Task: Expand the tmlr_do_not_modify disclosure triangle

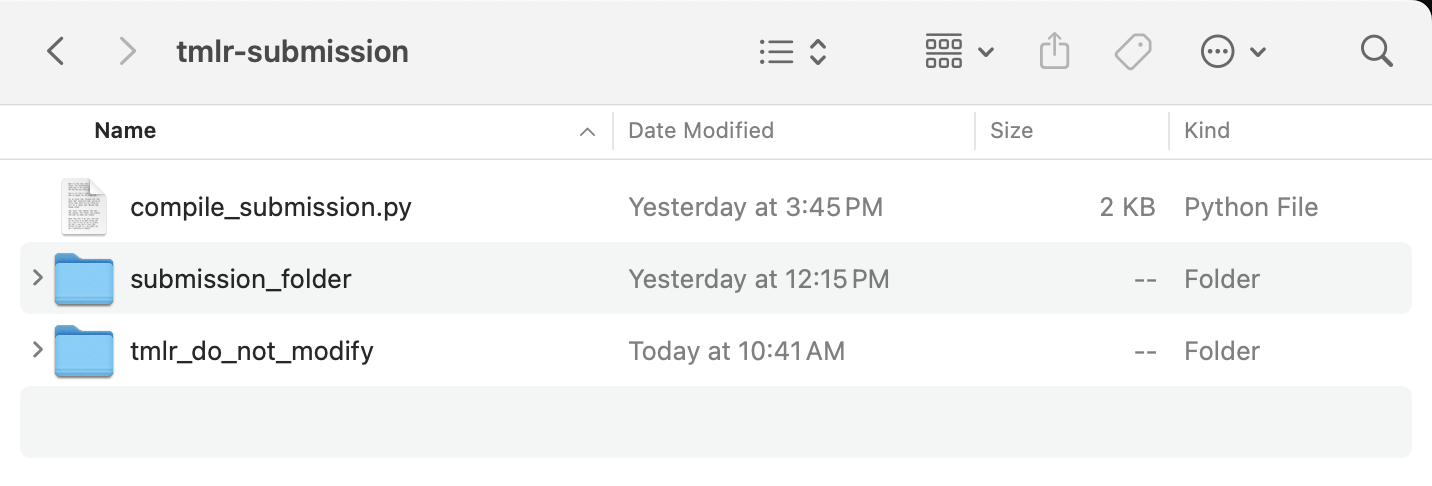Action: pos(38,350)
